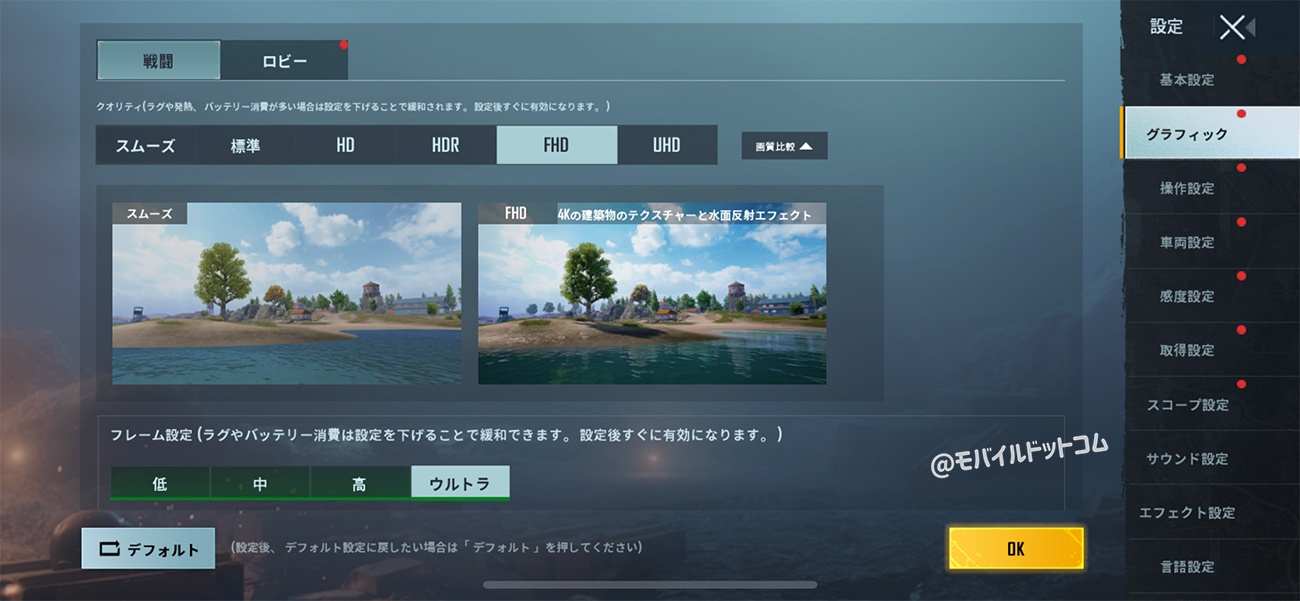Image resolution: width=1300 pixels, height=601 pixels.
Task: Open サウンド設定 in the sidebar
Action: tap(1211, 458)
